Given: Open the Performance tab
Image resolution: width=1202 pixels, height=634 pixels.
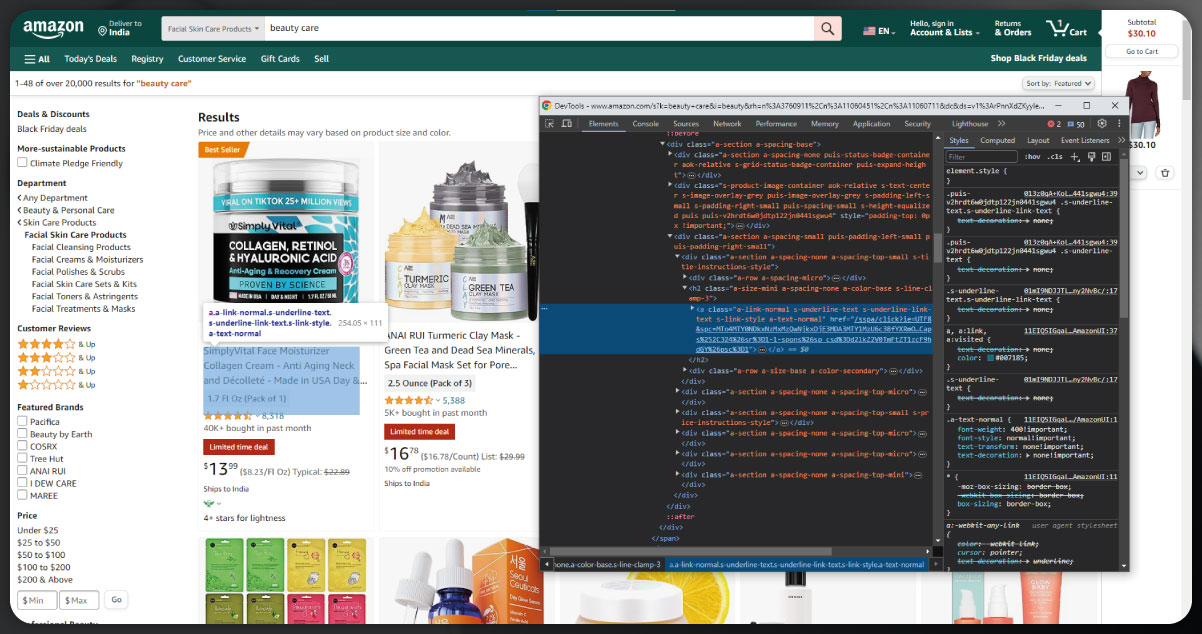Looking at the screenshot, I should point(776,124).
